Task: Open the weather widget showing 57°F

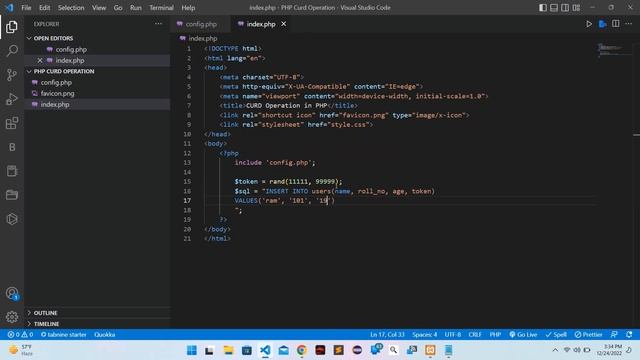Action: [x=20, y=350]
